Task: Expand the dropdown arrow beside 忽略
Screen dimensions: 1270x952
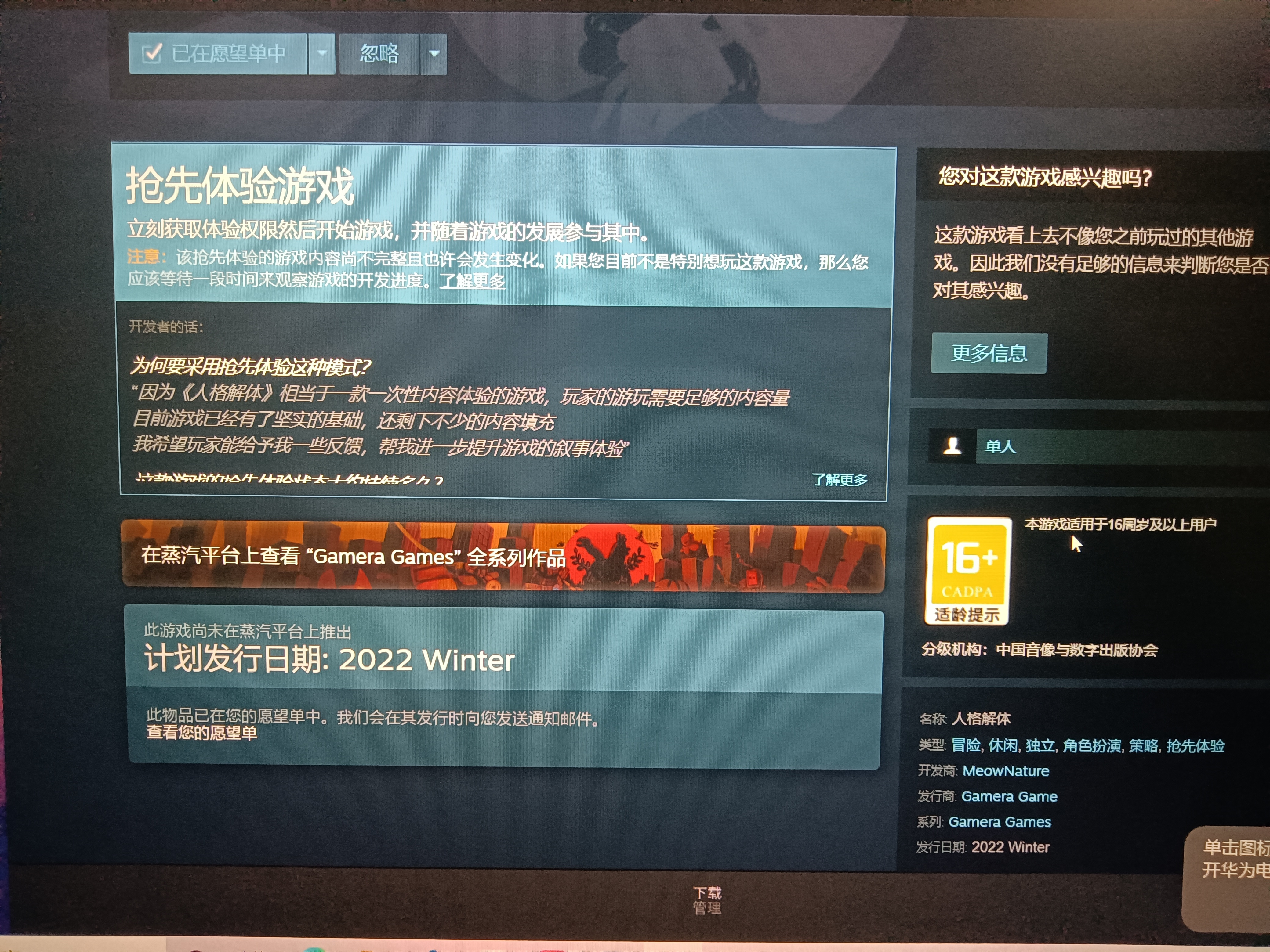Action: click(x=434, y=54)
